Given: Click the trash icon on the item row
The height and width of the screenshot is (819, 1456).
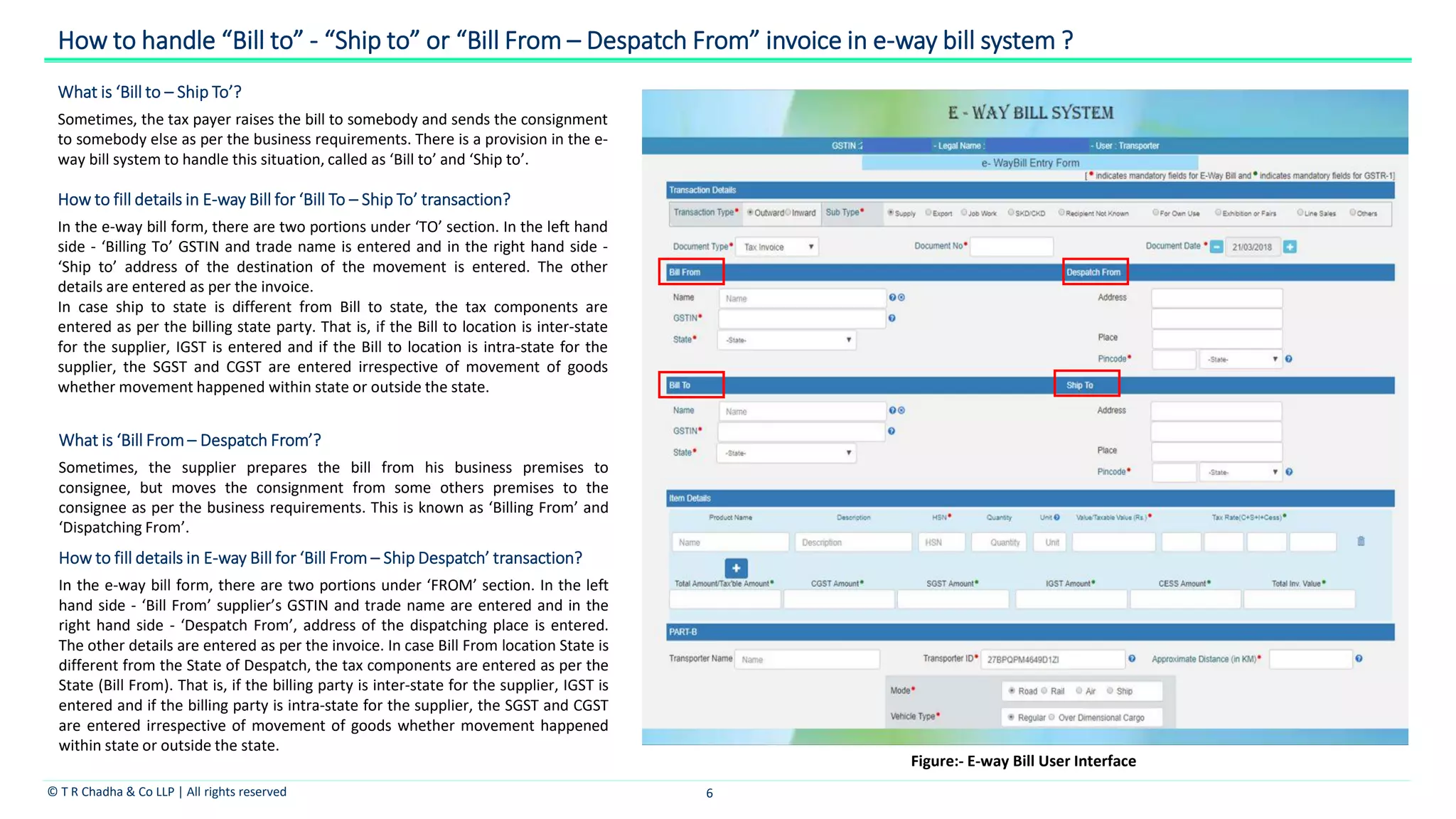Looking at the screenshot, I should pos(1361,541).
